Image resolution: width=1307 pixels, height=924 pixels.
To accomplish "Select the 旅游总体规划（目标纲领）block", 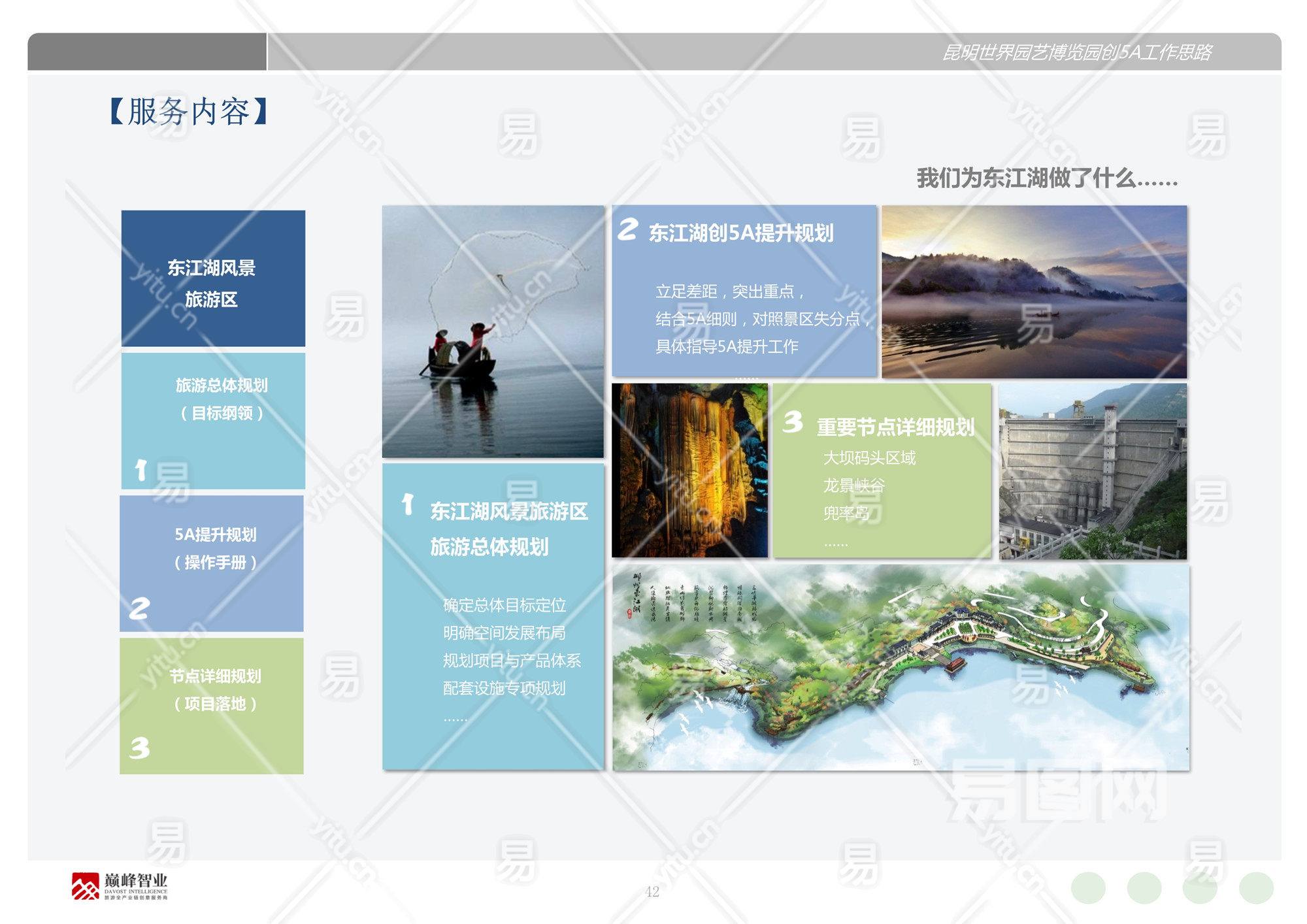I will click(x=213, y=421).
